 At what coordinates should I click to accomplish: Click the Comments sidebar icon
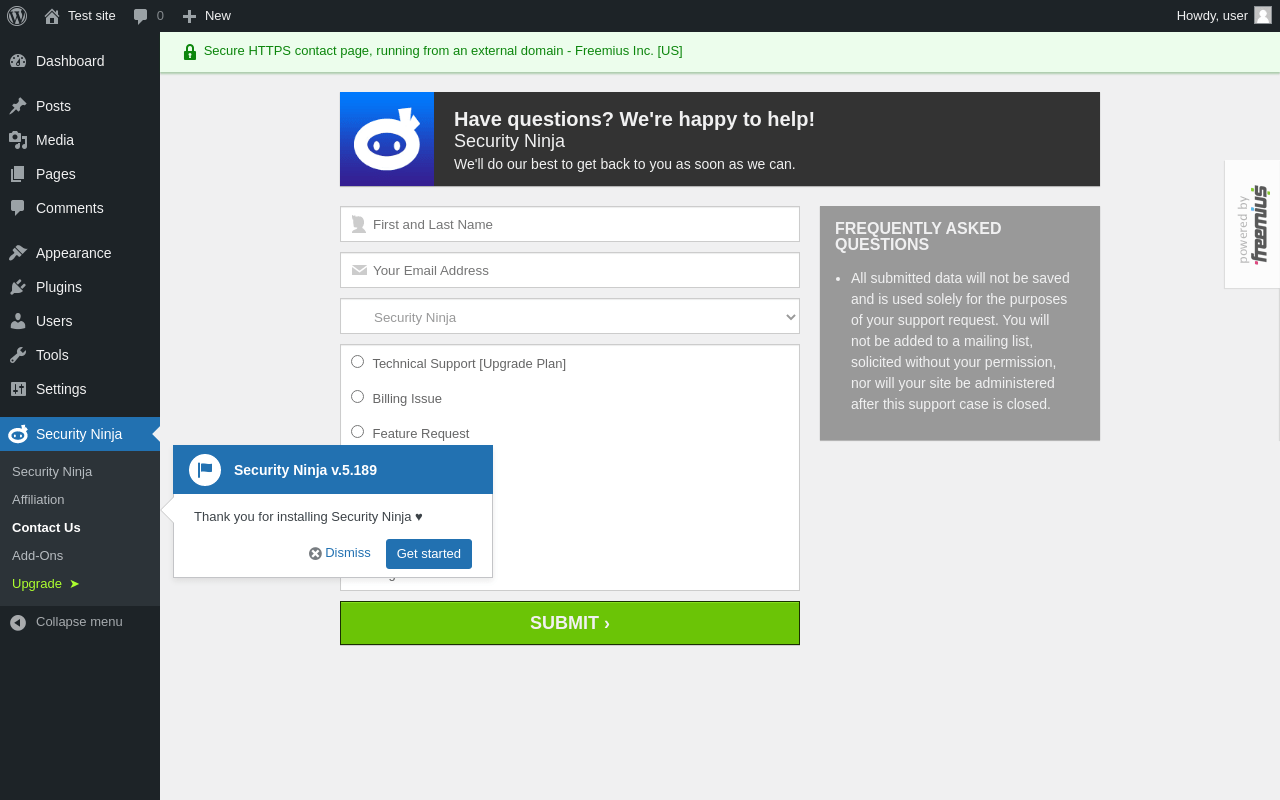click(18, 208)
